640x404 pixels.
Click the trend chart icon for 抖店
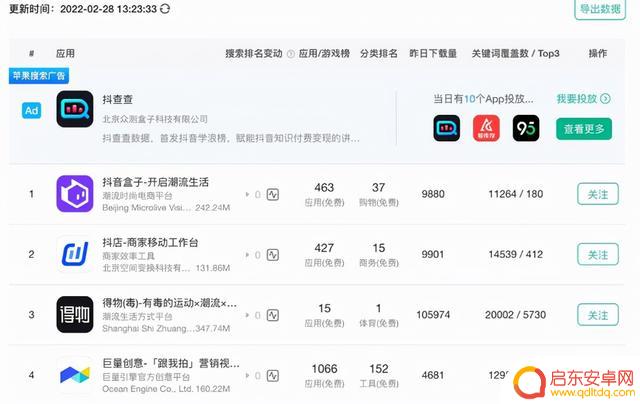coord(273,255)
